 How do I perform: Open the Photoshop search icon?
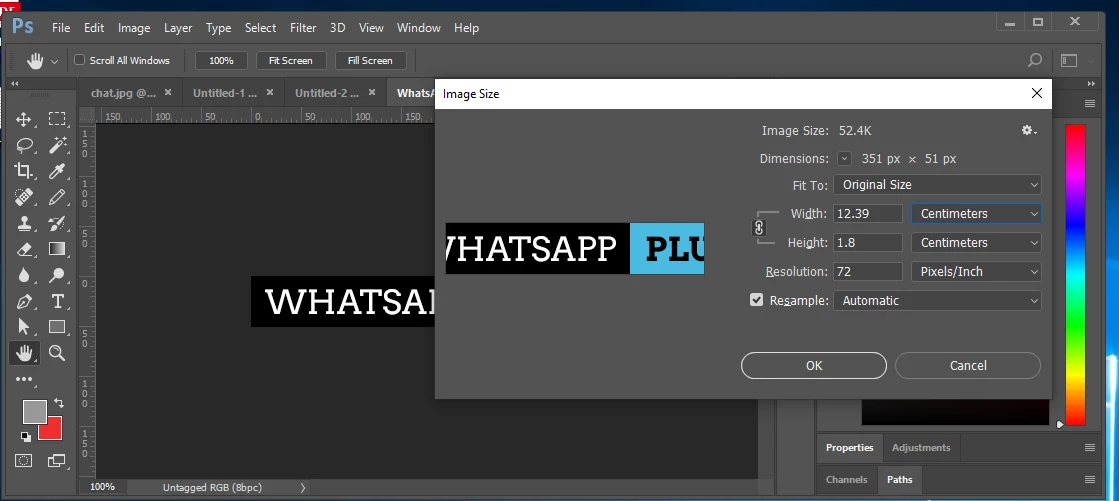[1035, 61]
